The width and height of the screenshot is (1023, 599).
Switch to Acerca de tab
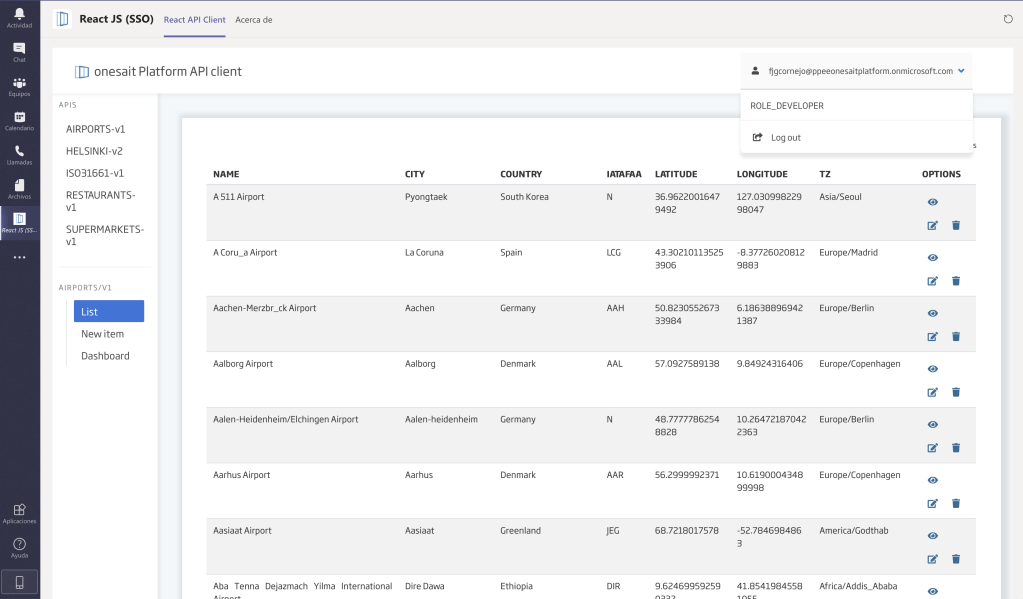pos(254,19)
